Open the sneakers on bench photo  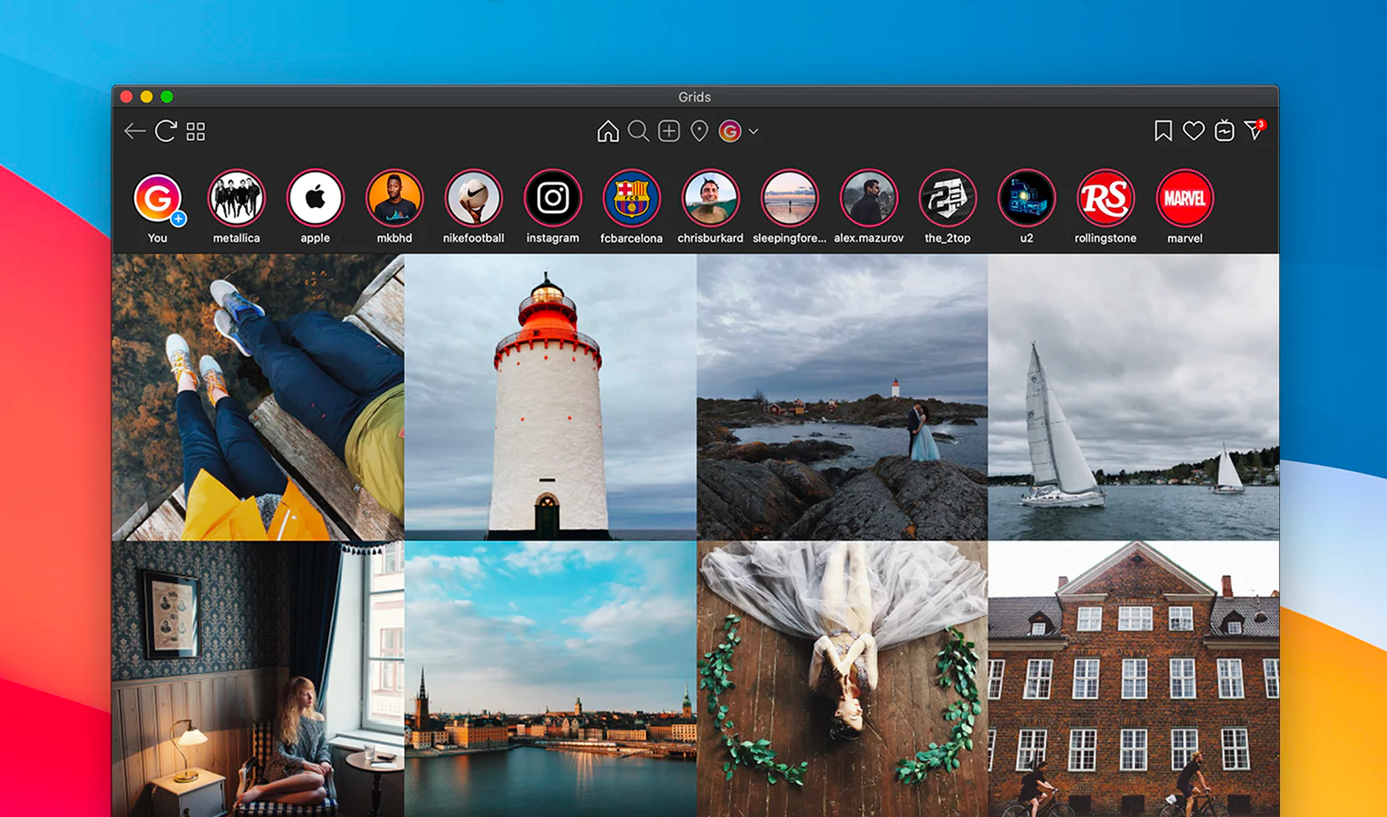[258, 397]
